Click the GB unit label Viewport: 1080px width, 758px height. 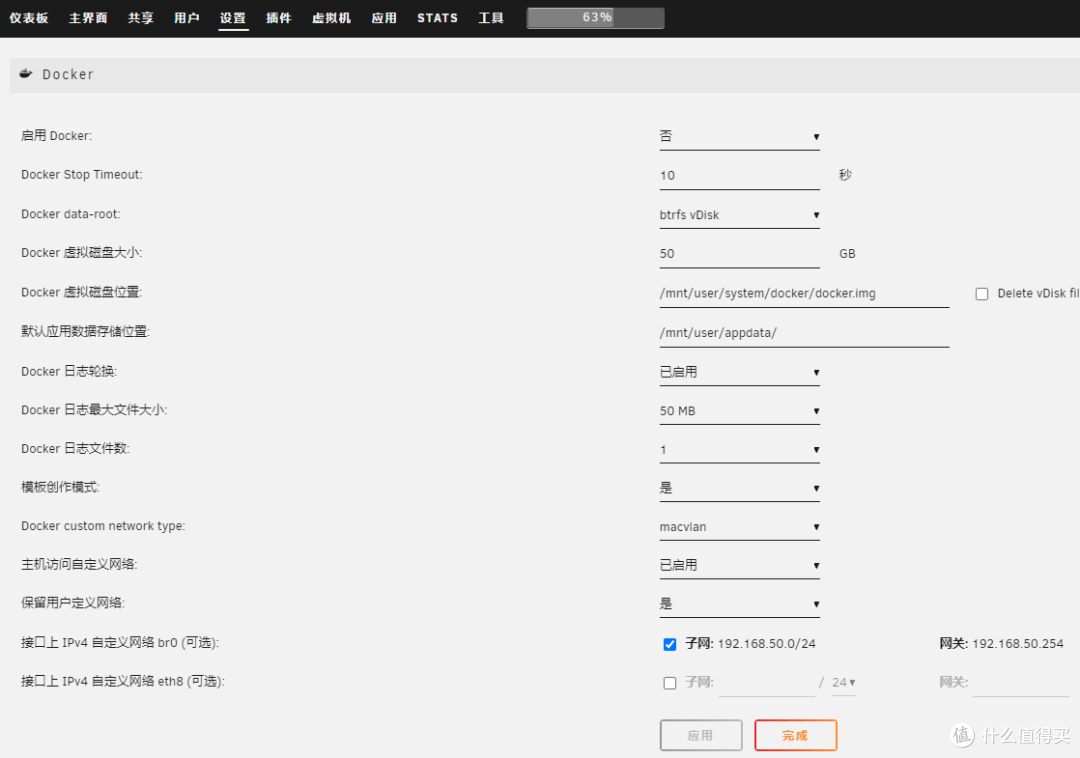pos(847,253)
